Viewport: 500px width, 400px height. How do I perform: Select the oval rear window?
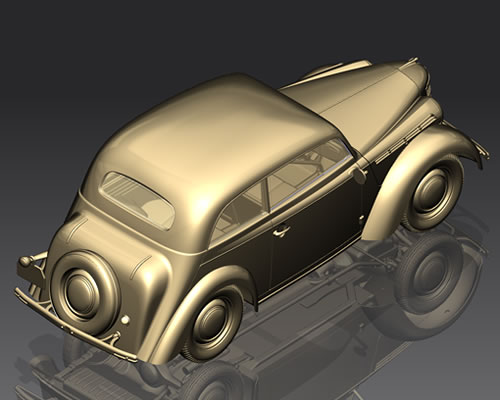coord(138,201)
